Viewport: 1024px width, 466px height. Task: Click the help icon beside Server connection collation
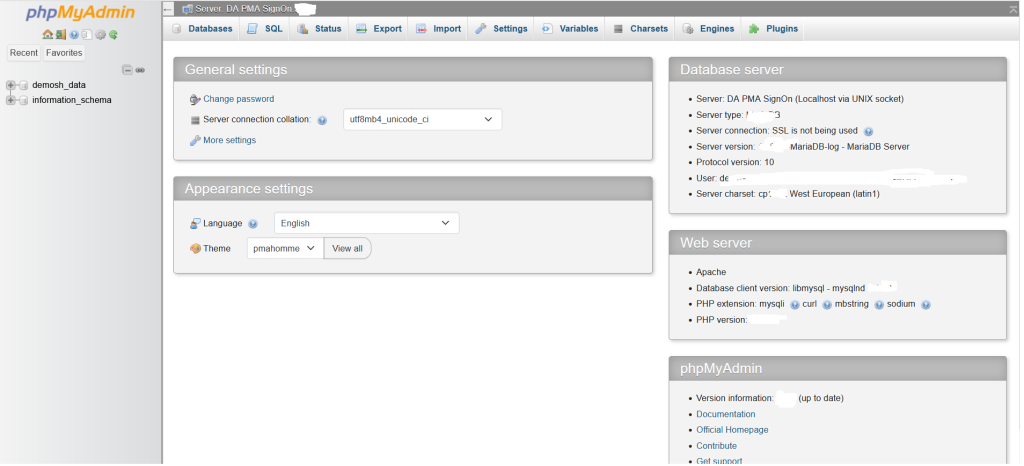coord(322,120)
